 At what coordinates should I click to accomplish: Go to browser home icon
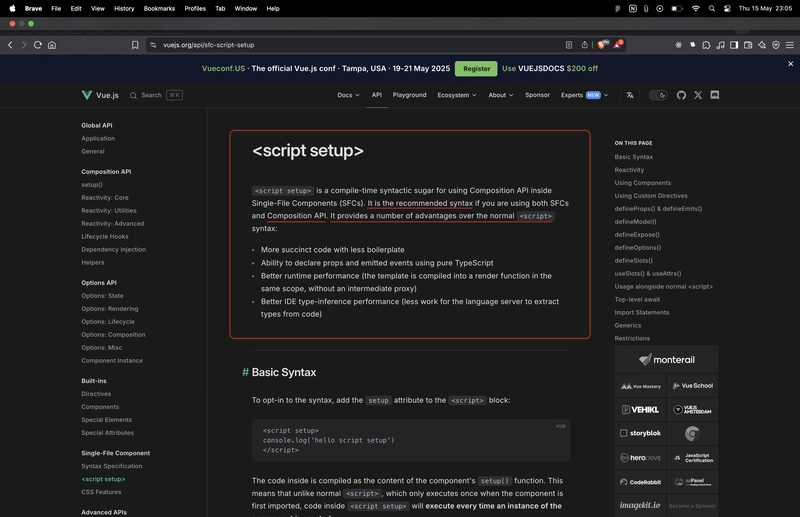click(52, 45)
